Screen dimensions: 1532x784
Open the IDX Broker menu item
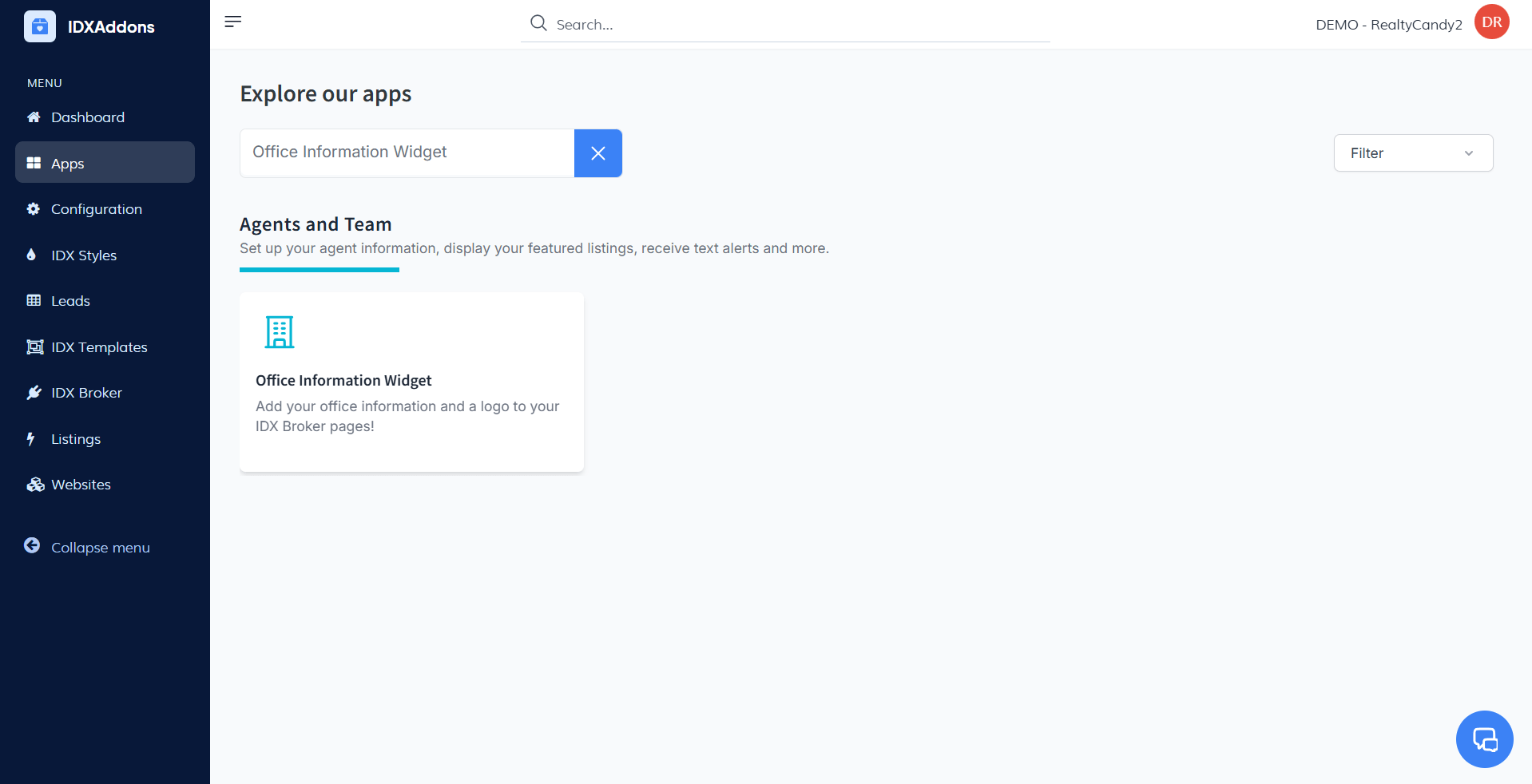pyautogui.click(x=86, y=393)
